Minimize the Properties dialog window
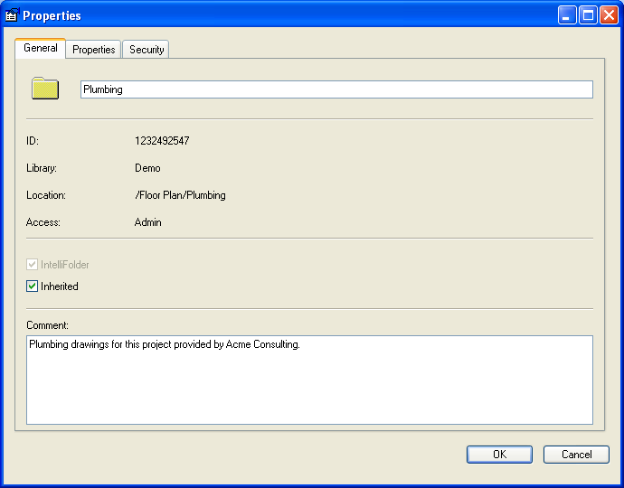Viewport: 624px width, 488px height. tap(567, 15)
